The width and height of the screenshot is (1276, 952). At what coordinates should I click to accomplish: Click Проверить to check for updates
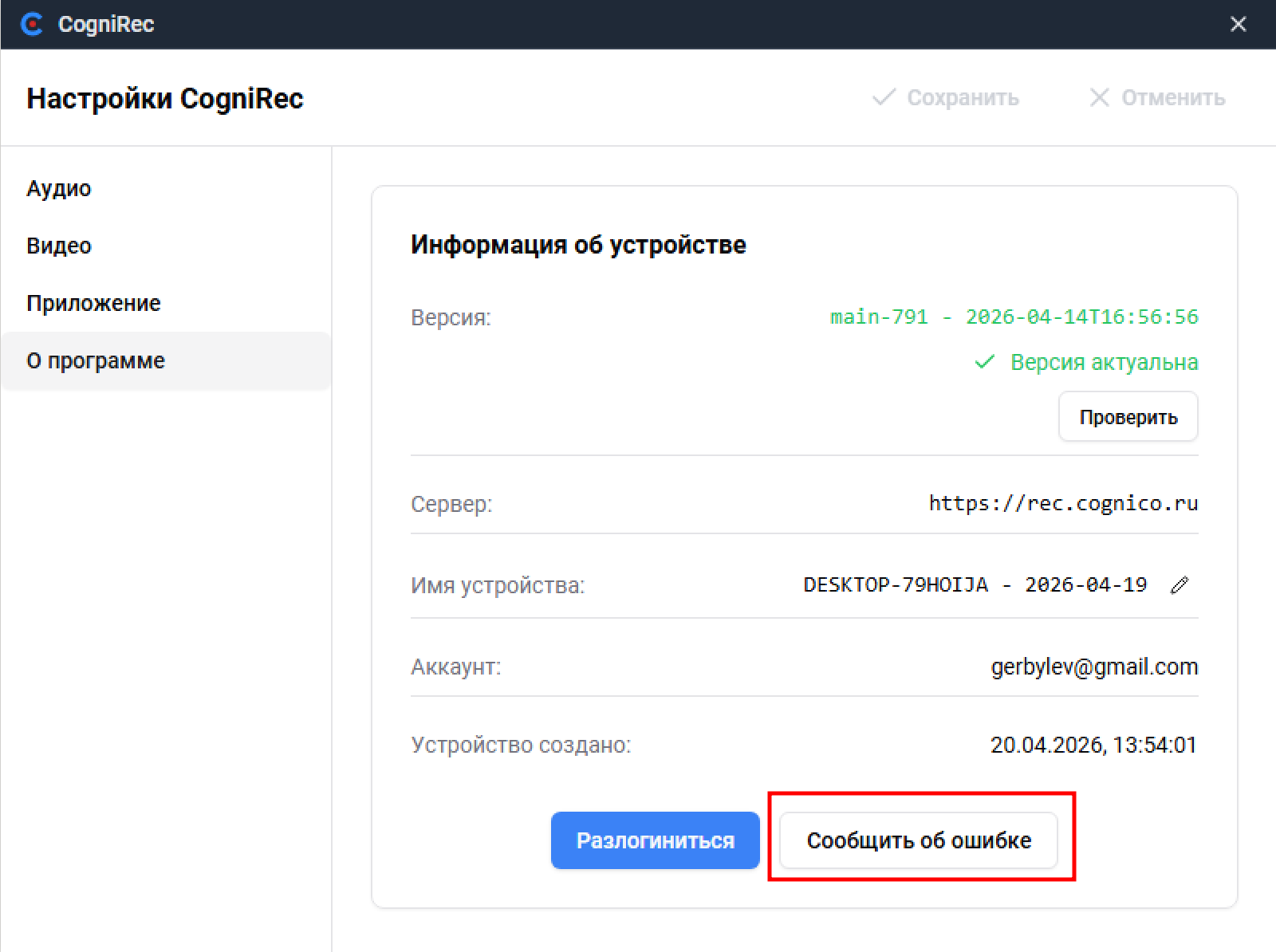pos(1128,417)
